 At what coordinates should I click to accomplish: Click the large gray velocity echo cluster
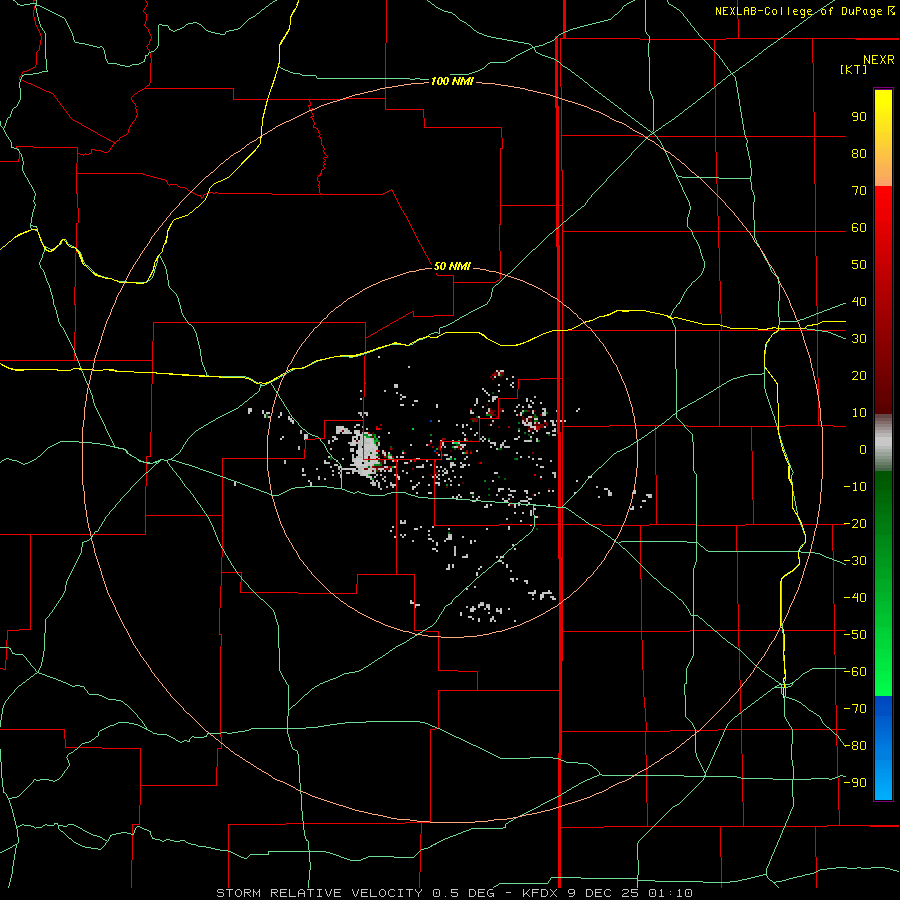[363, 453]
